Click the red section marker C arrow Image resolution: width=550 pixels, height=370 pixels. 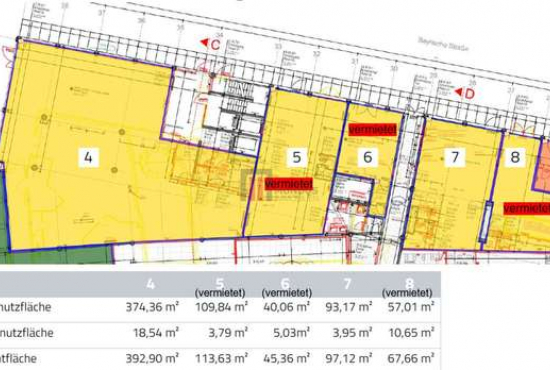click(x=210, y=44)
